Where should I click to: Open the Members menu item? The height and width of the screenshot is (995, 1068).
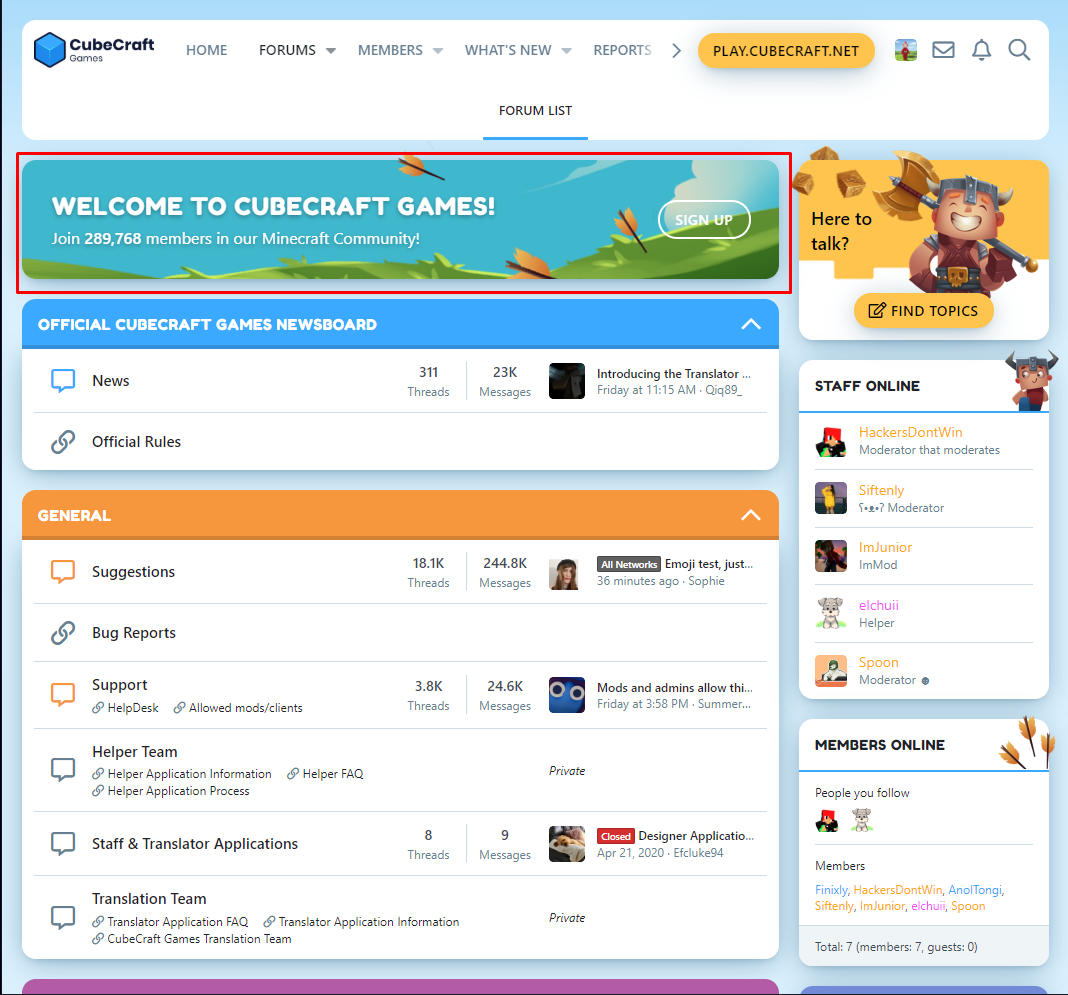(390, 50)
